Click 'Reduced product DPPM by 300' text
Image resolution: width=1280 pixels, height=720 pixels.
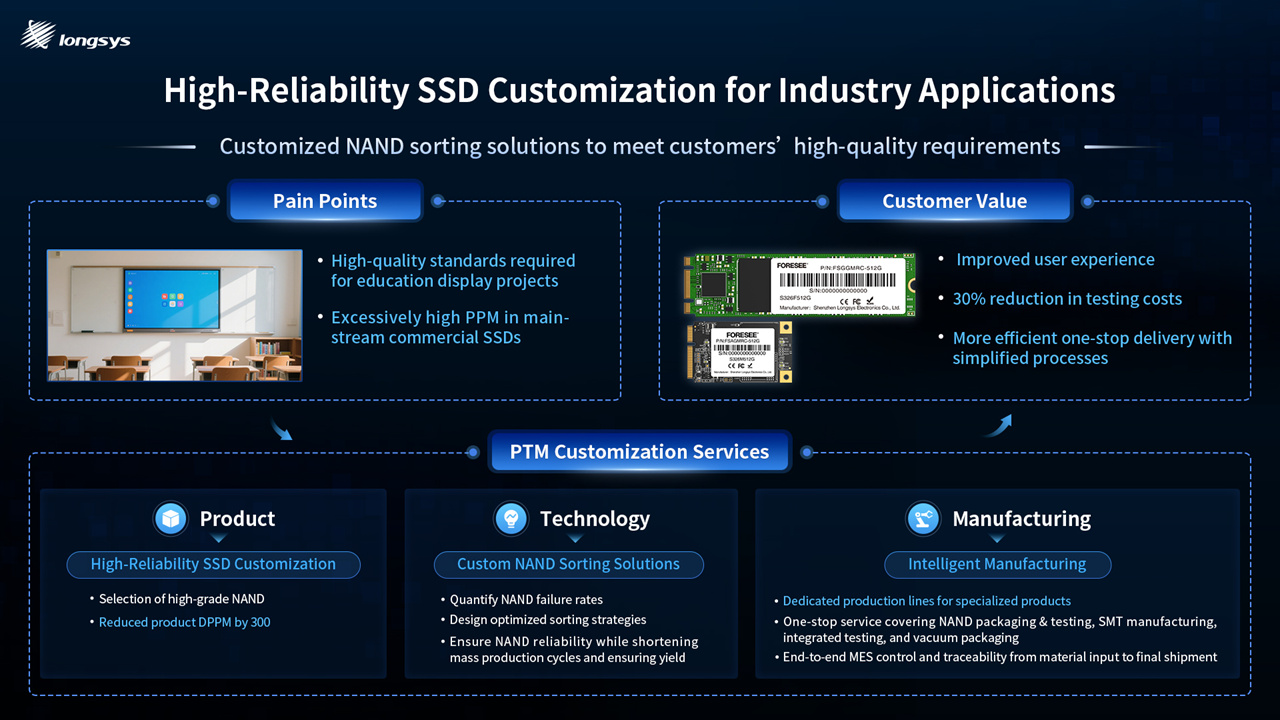[184, 622]
